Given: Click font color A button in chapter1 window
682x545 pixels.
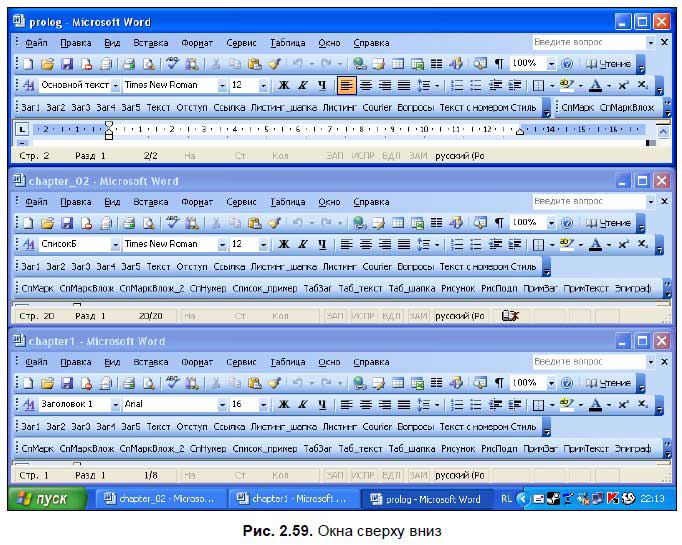Looking at the screenshot, I should (x=595, y=405).
